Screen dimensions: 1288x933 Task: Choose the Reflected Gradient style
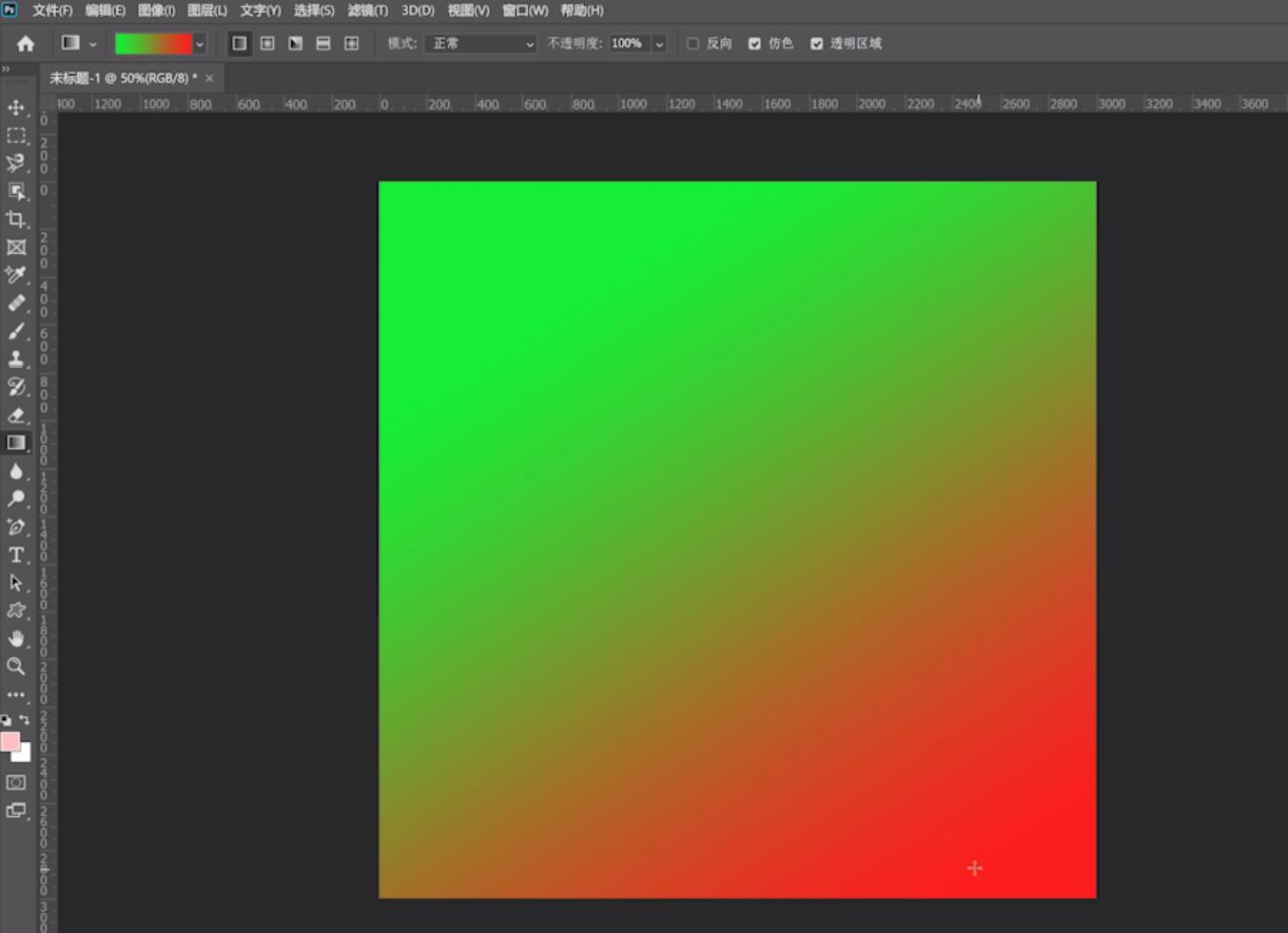pos(323,44)
